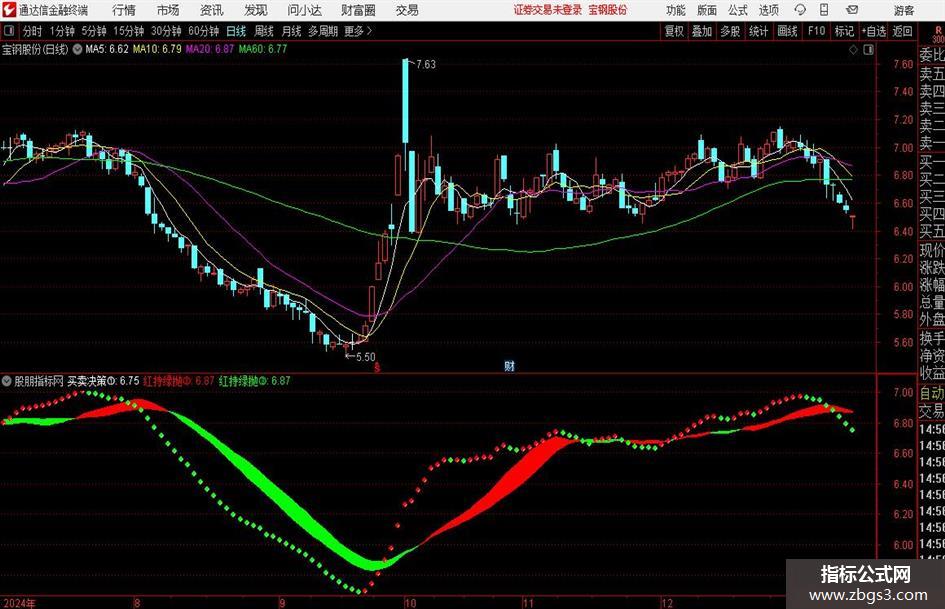Image resolution: width=945 pixels, height=609 pixels.
Task: Select the 日线 daily period tab
Action: click(236, 31)
